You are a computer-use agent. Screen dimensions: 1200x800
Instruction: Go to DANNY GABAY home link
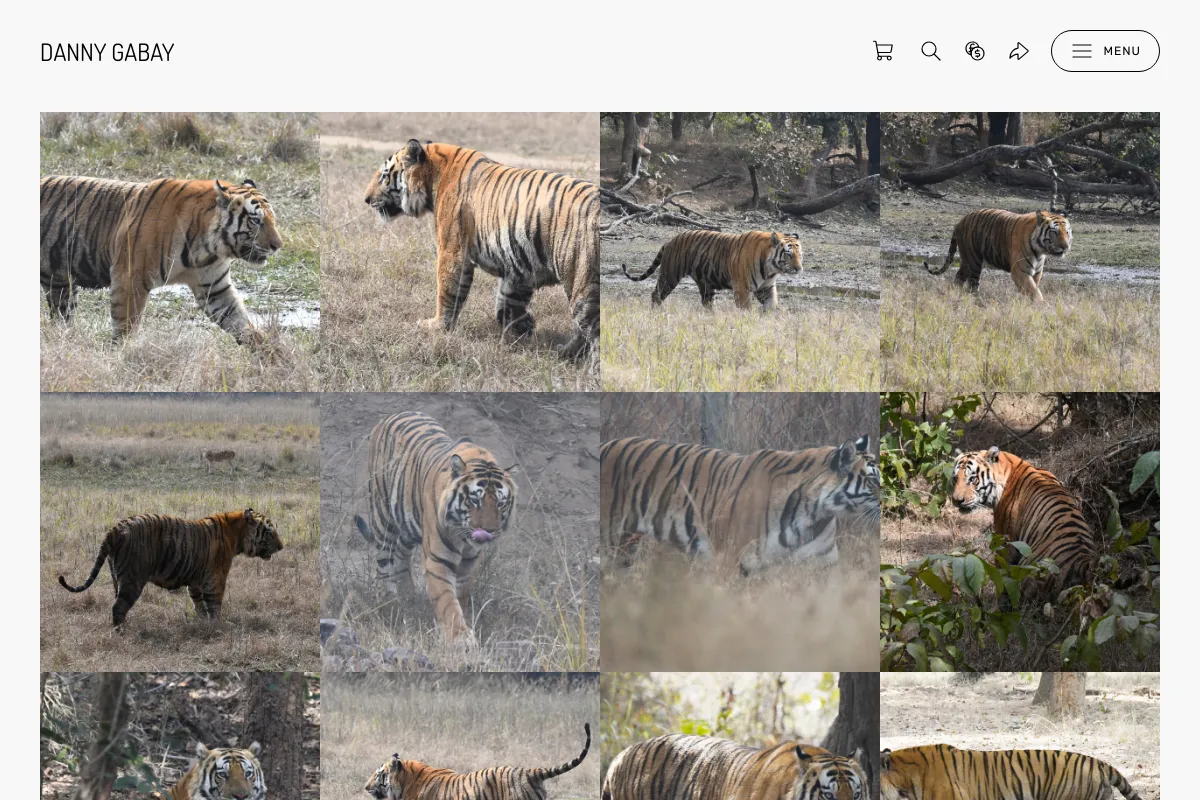click(x=107, y=52)
